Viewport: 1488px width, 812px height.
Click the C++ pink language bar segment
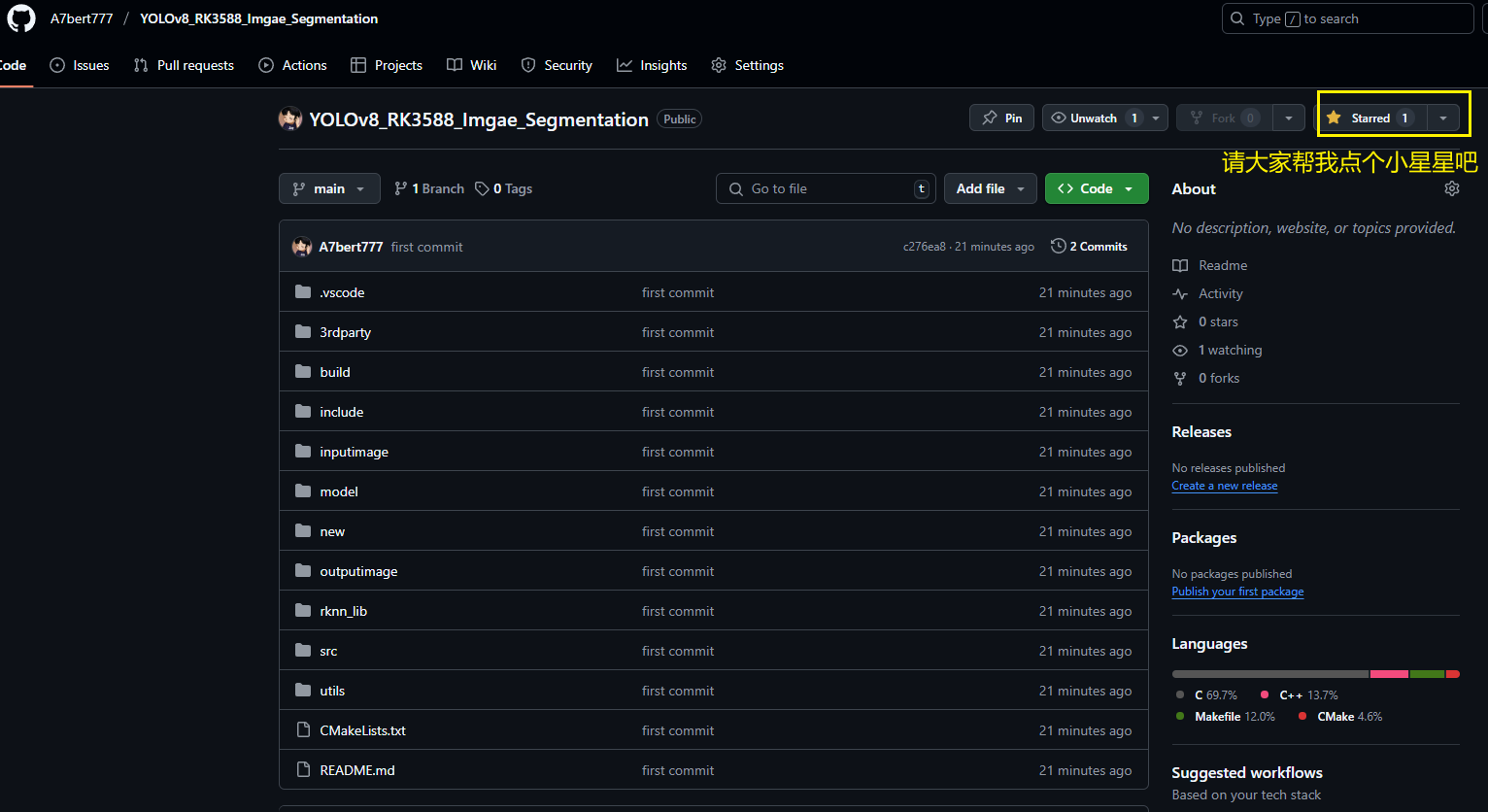pyautogui.click(x=1389, y=674)
